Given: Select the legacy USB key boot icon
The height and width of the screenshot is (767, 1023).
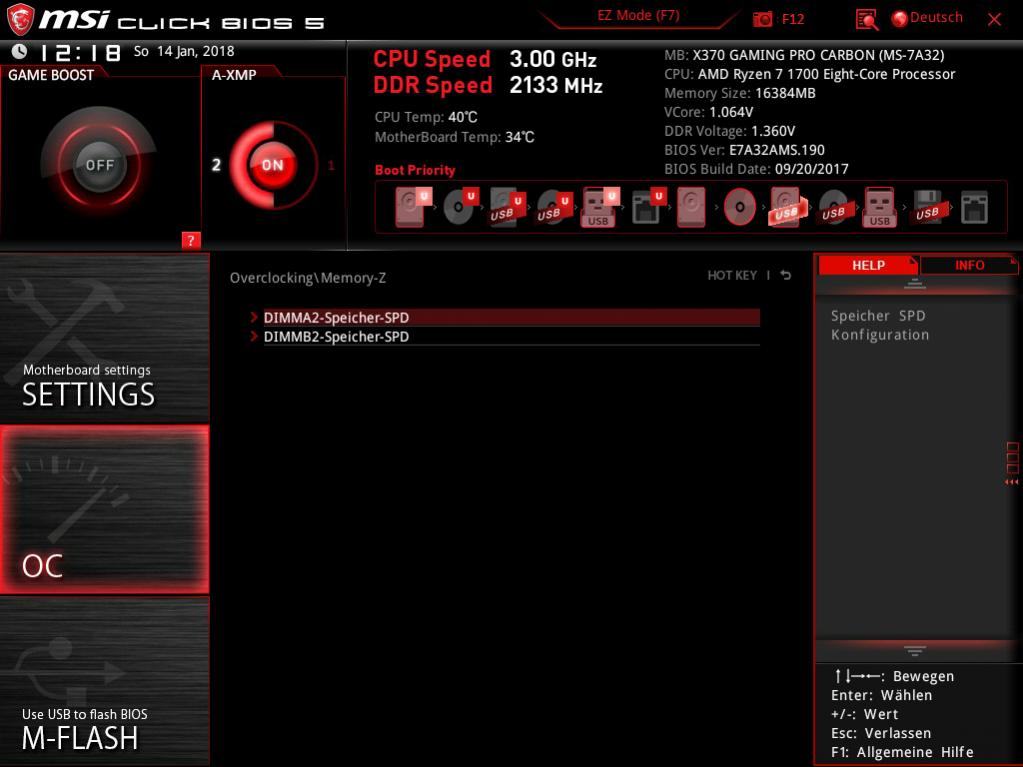Looking at the screenshot, I should pyautogui.click(x=879, y=207).
